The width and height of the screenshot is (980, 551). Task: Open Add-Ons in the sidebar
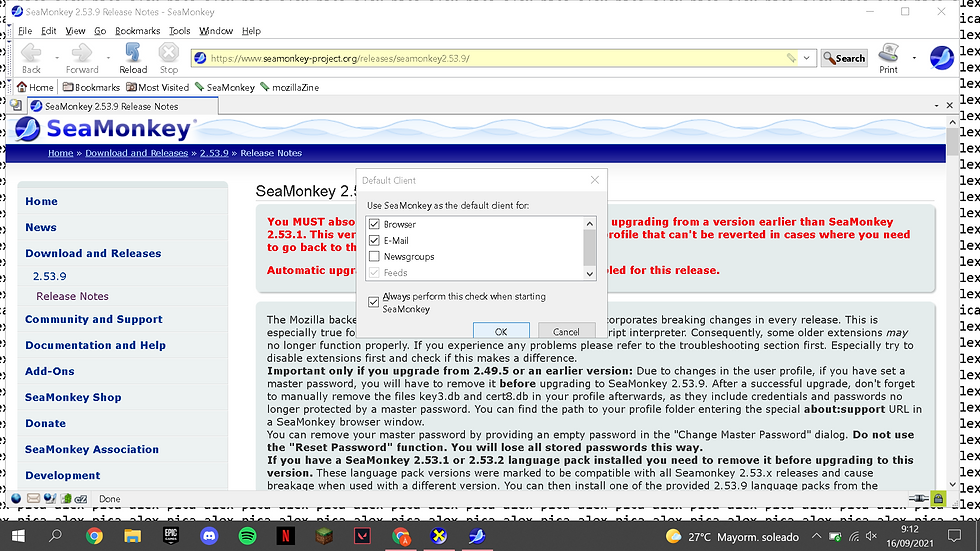(49, 371)
